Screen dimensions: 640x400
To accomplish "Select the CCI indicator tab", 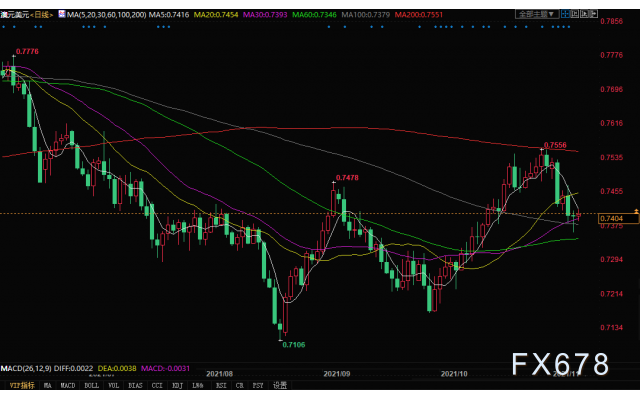I will coord(157,385).
